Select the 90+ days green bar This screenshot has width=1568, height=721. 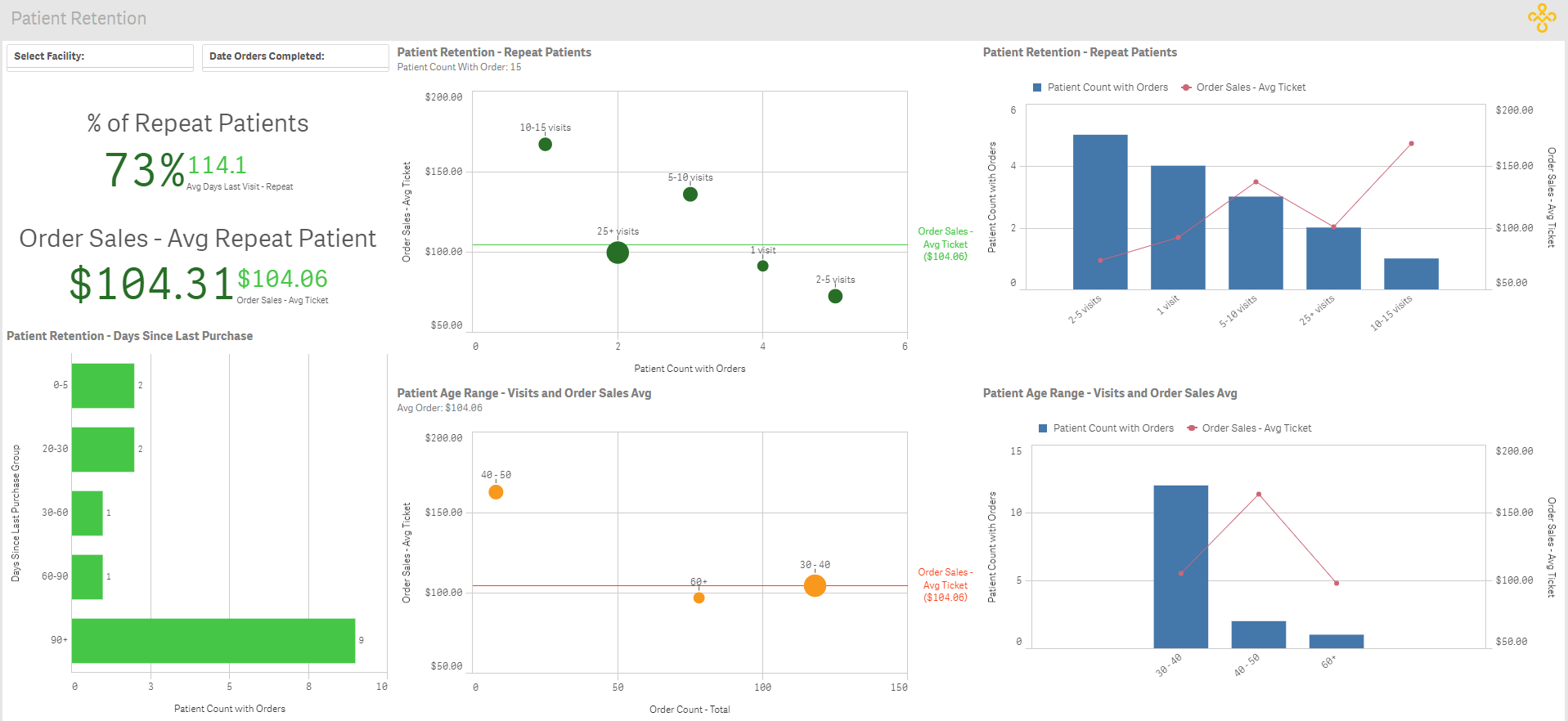(213, 640)
